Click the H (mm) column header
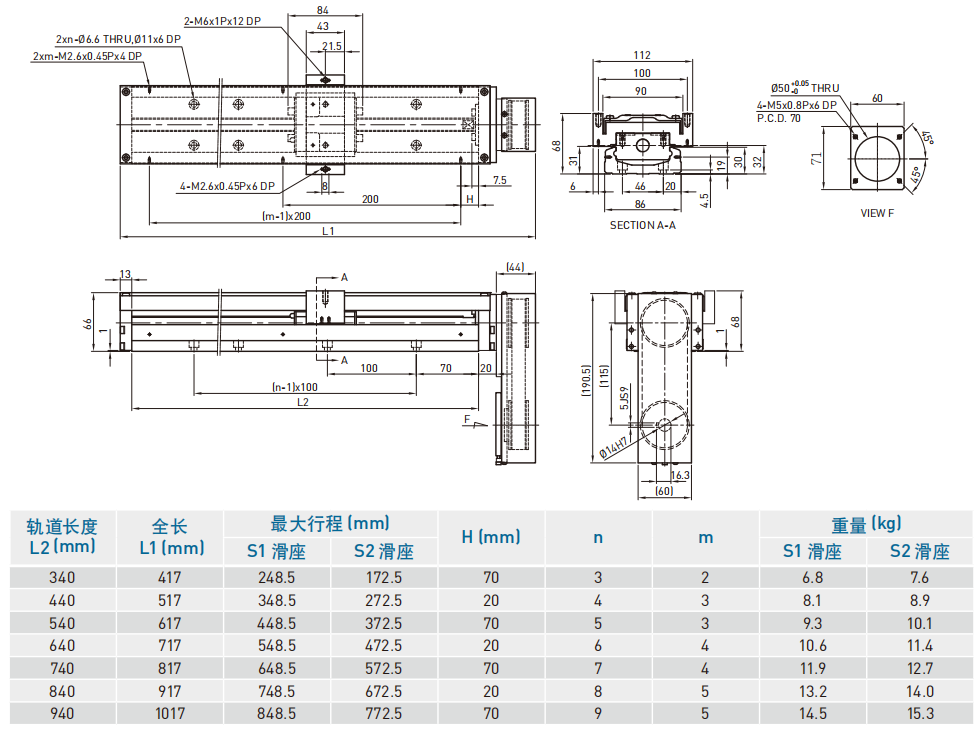The image size is (978, 729). 490,537
